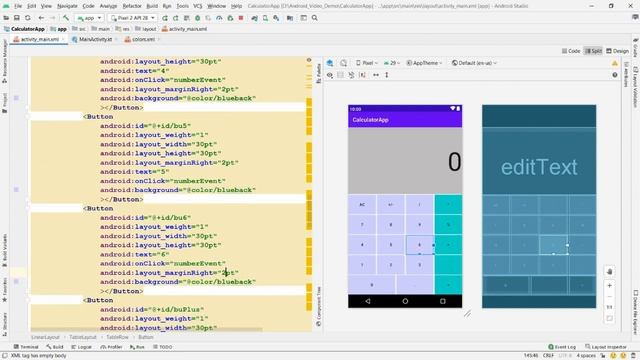Click the help question mark icon
The image size is (640, 360).
[615, 75]
